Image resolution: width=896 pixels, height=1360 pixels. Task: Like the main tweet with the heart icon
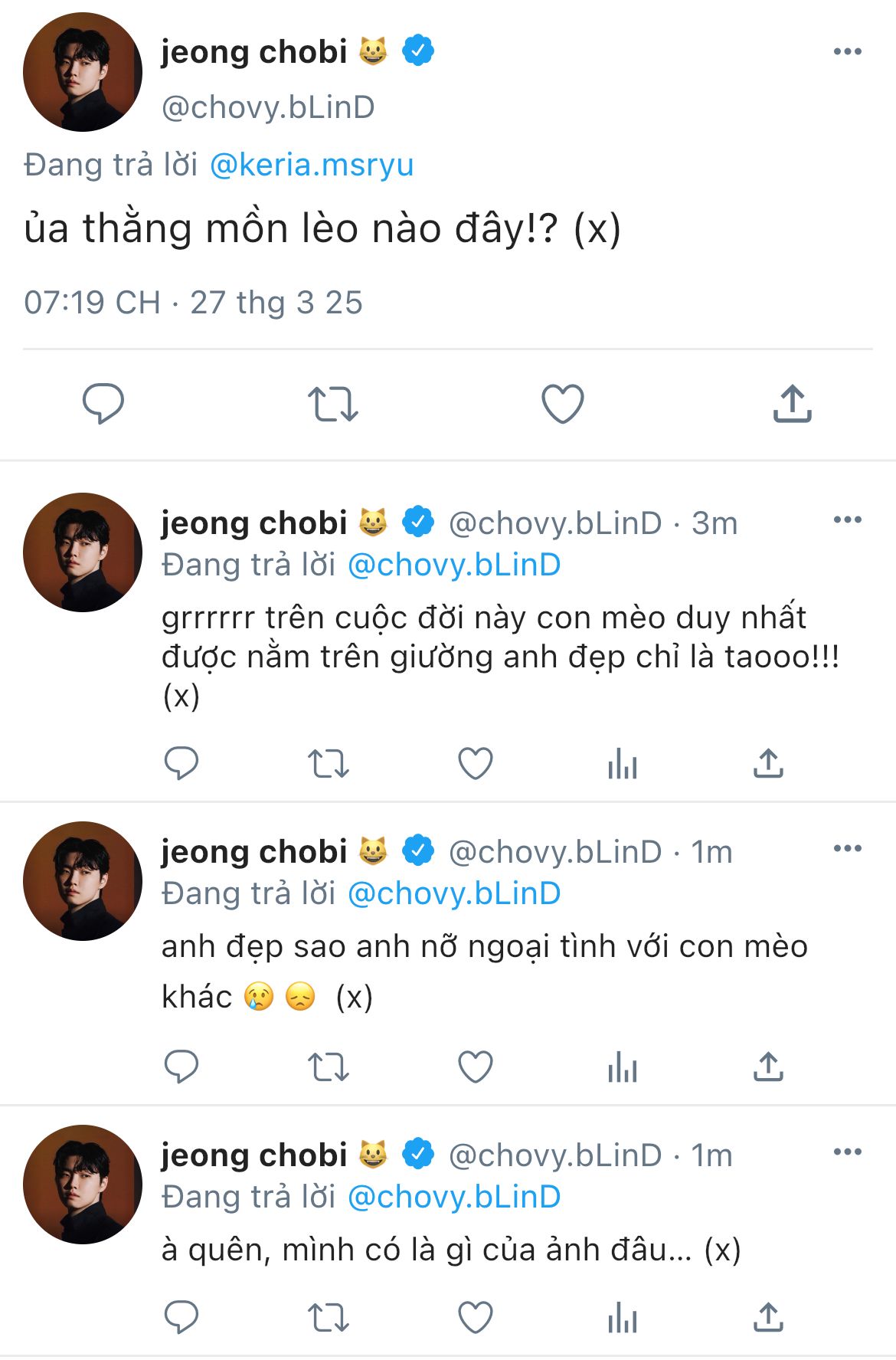click(562, 404)
